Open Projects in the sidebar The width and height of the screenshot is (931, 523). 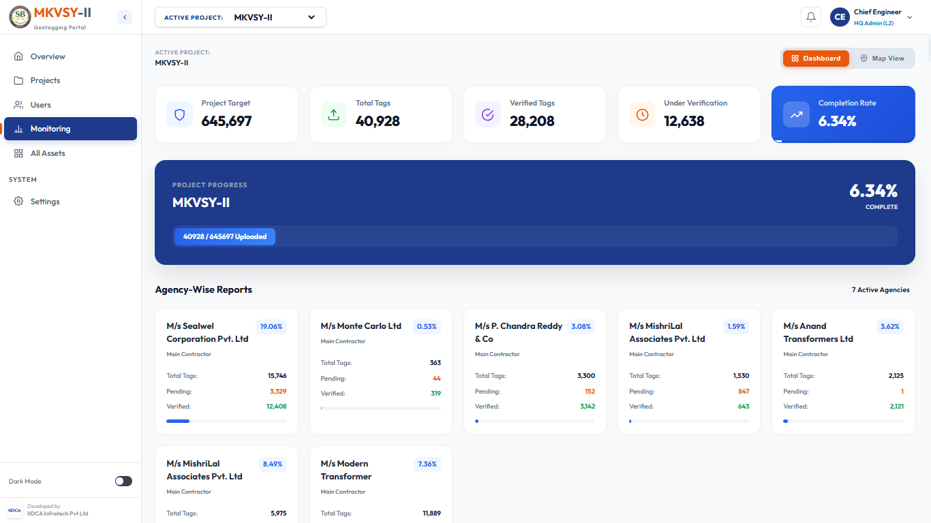[70, 80]
